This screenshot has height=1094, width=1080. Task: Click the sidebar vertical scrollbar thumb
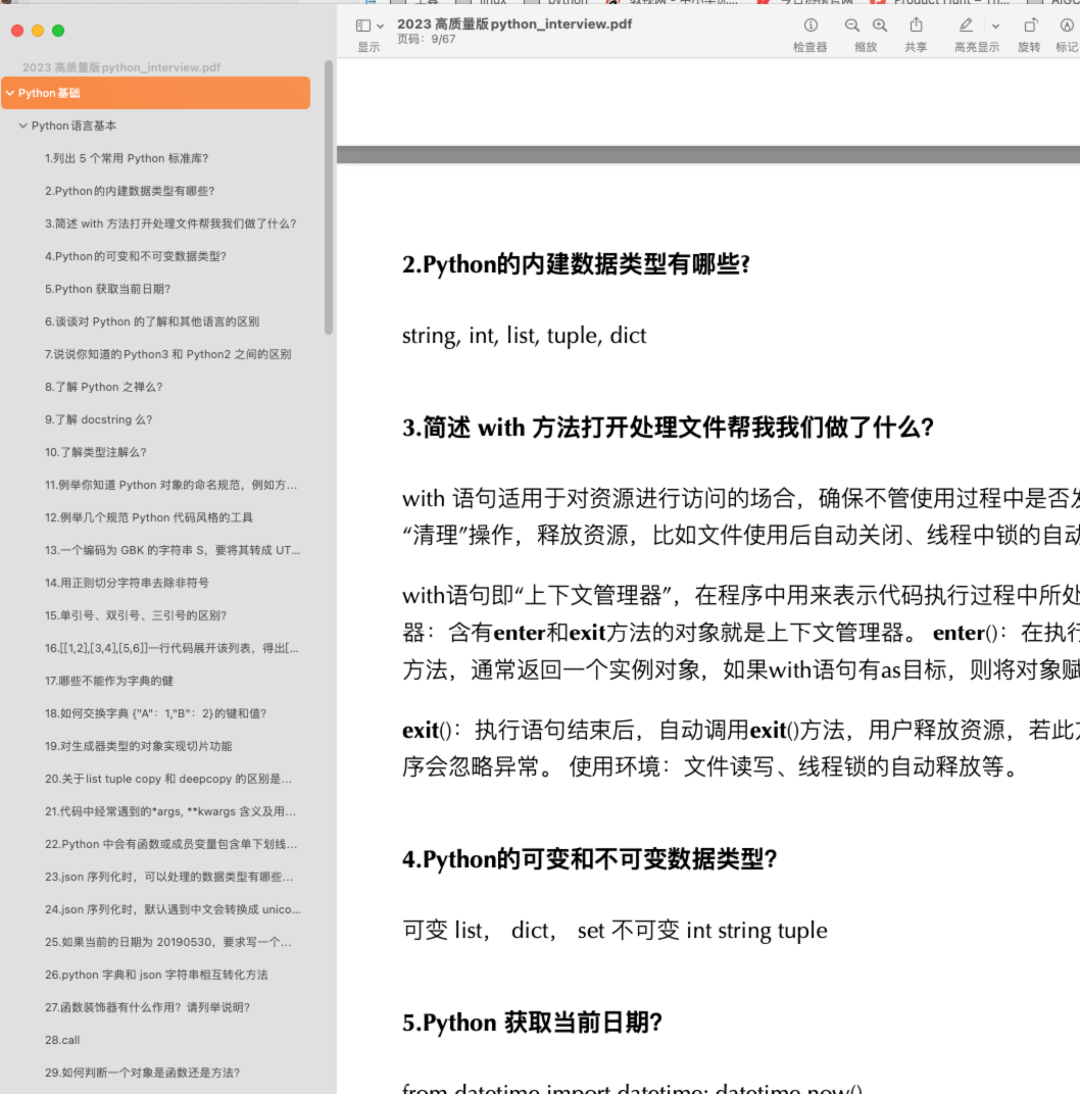(x=329, y=197)
